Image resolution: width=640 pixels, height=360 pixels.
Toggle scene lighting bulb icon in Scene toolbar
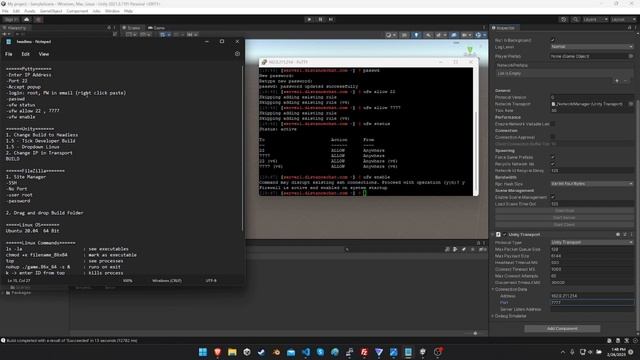pos(416,35)
